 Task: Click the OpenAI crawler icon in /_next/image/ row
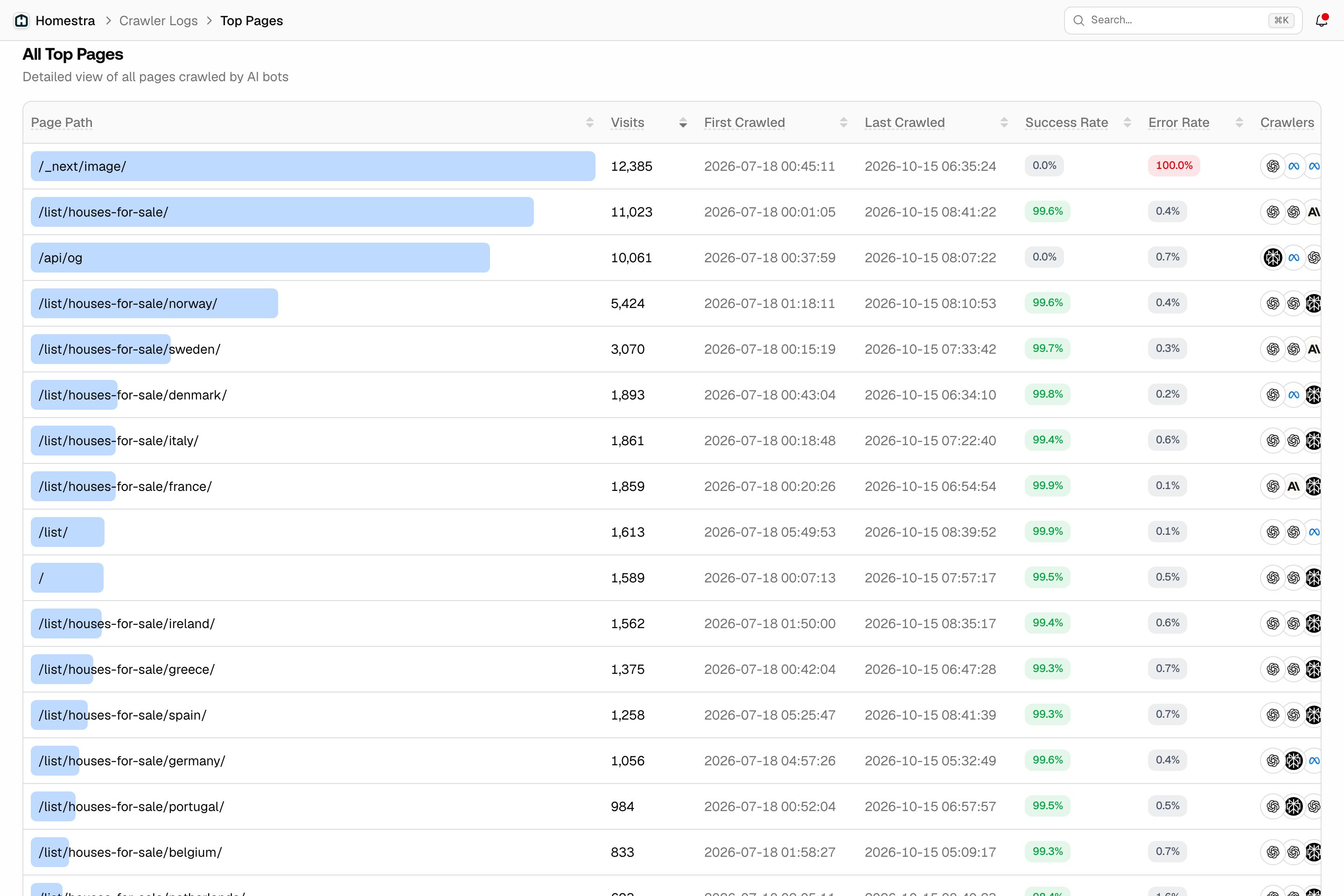point(1273,166)
